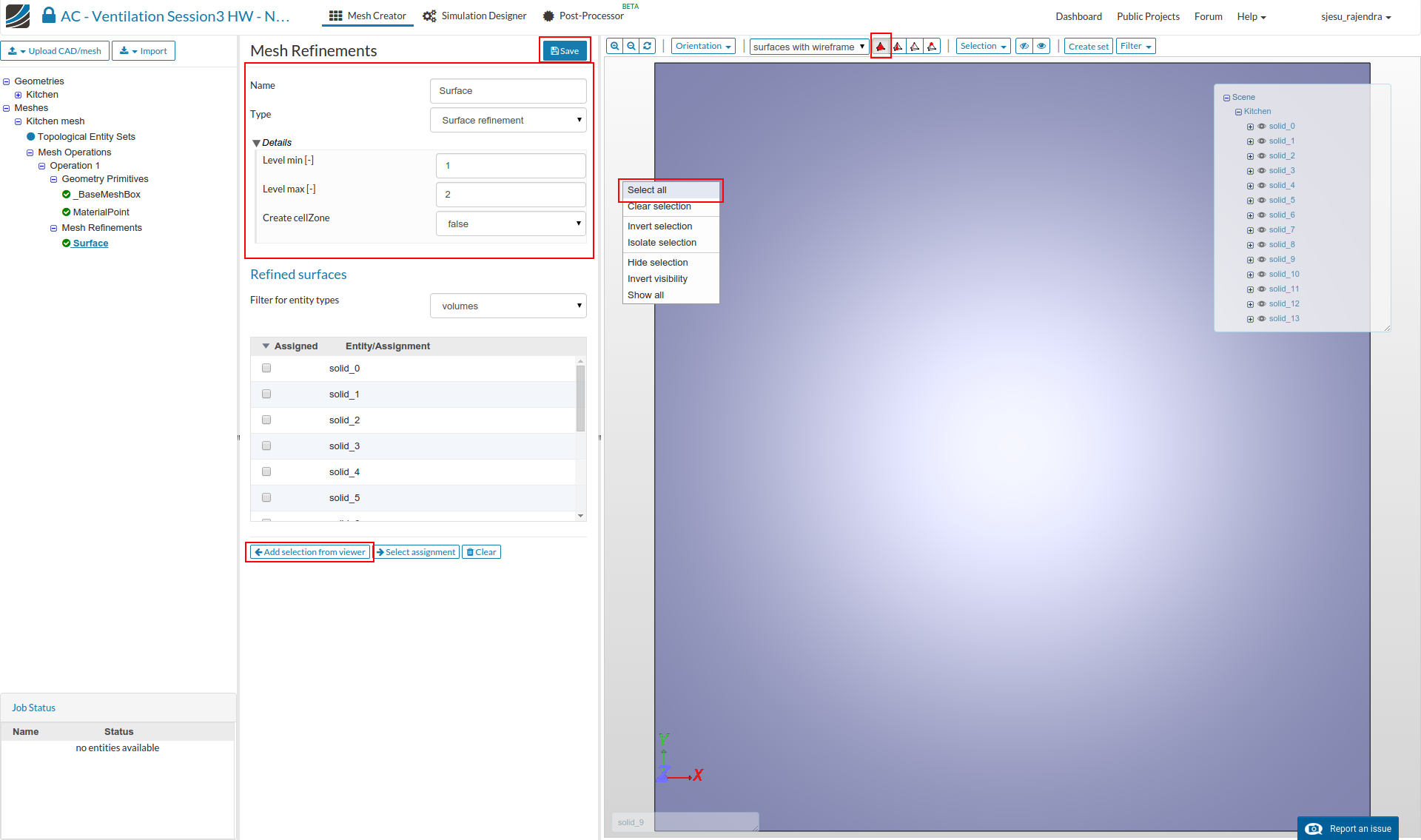Click Add selection from viewer button
The width and height of the screenshot is (1421, 840).
pyautogui.click(x=309, y=552)
